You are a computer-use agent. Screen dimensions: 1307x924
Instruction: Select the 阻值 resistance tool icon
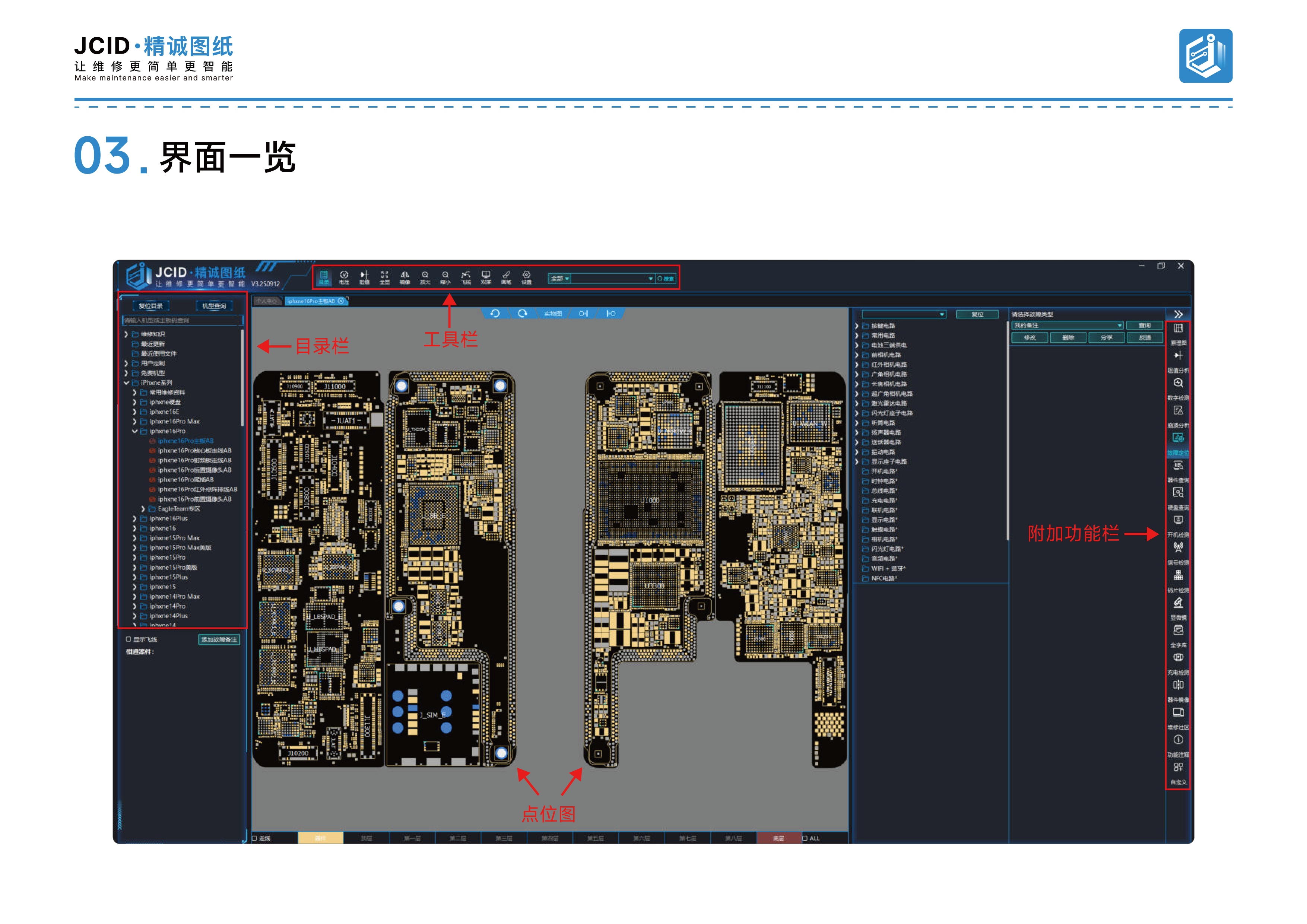tap(364, 277)
